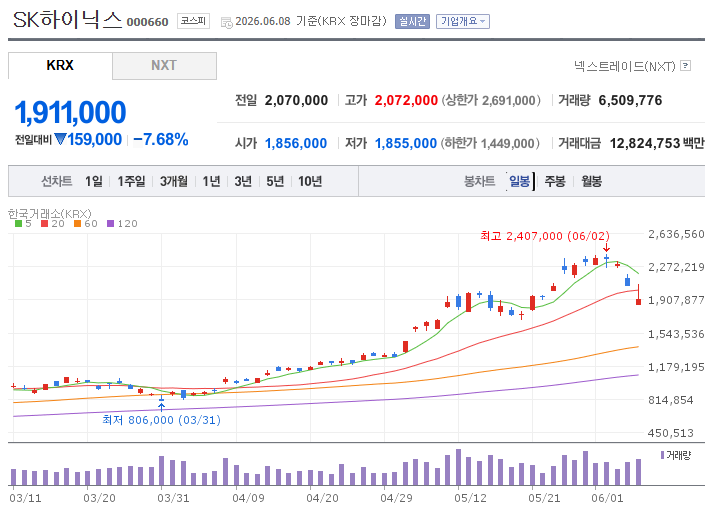Click the 한국거래소(KRX) chart caption
Viewport: 705px width, 505px height.
[49, 213]
